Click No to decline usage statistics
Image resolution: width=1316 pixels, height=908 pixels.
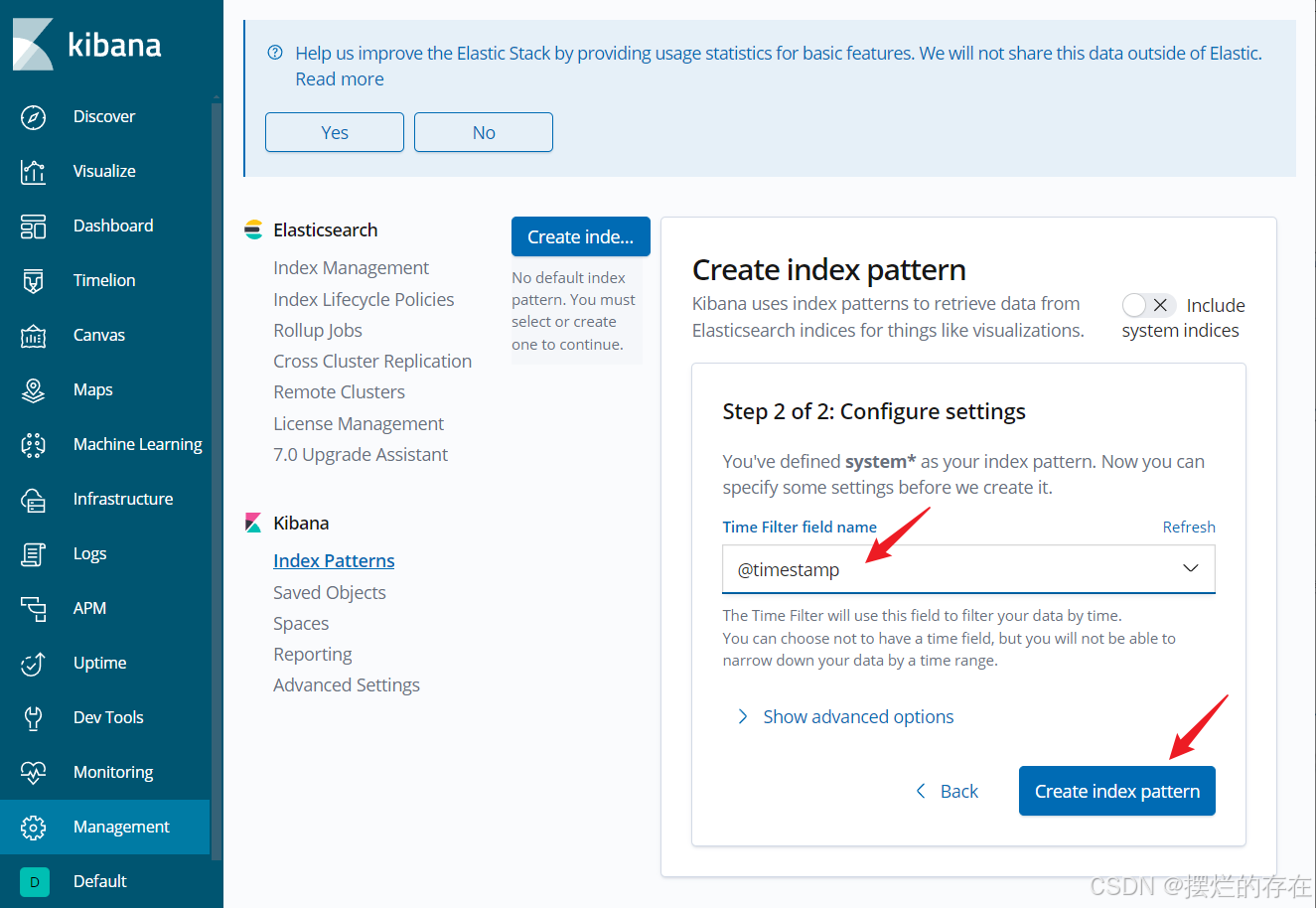point(484,132)
